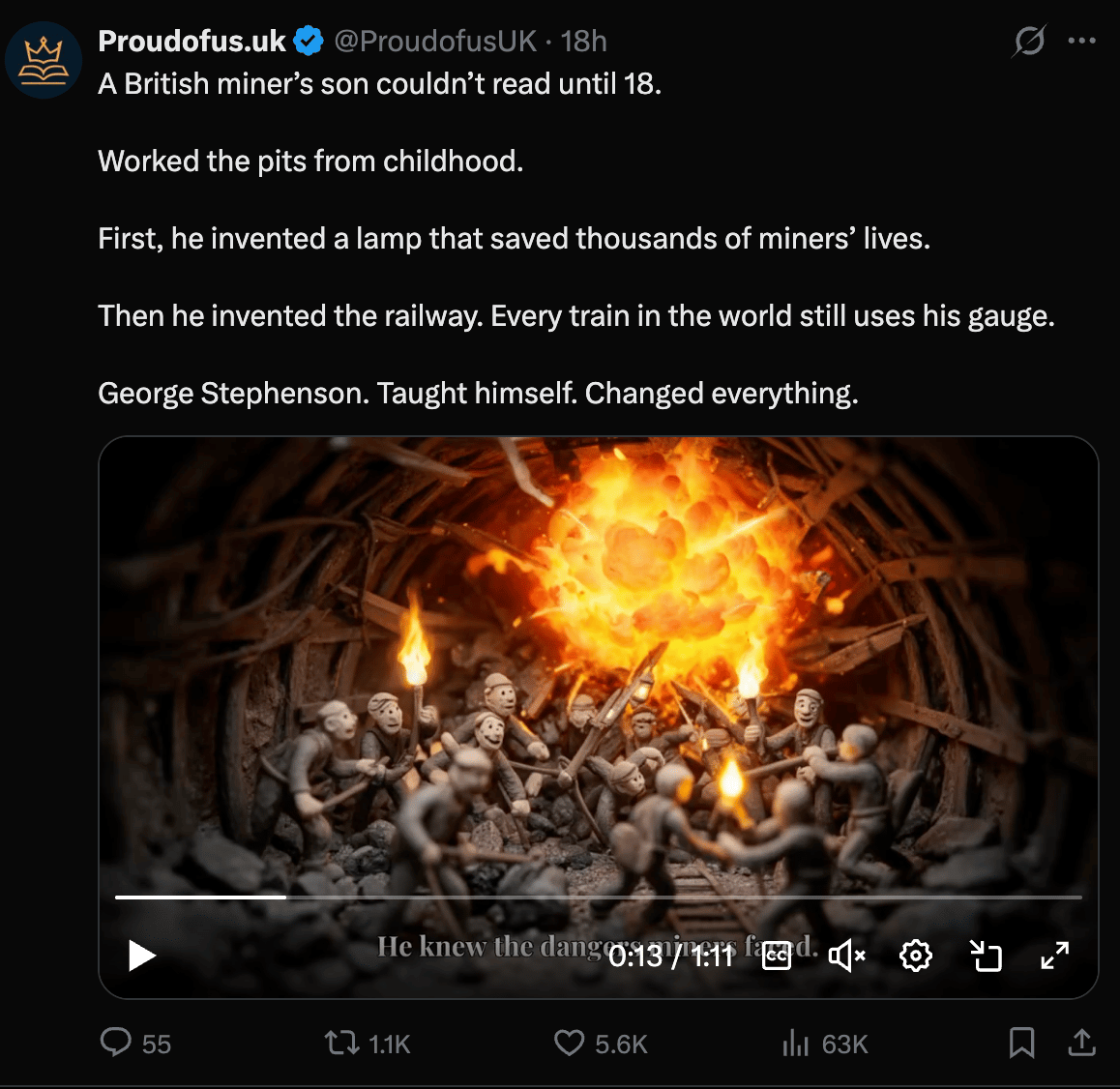Toggle closed captions with the CC button
This screenshot has height=1089, width=1120.
click(777, 956)
